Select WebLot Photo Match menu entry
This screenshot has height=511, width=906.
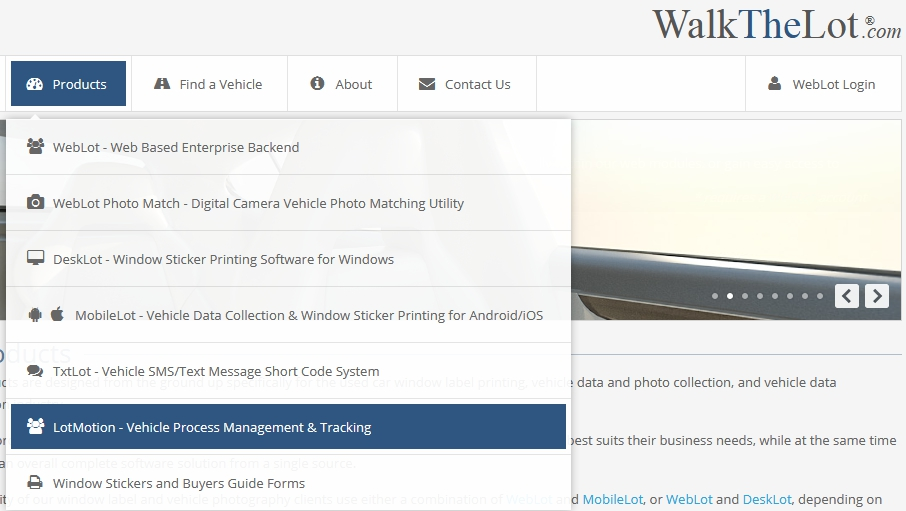coord(288,203)
